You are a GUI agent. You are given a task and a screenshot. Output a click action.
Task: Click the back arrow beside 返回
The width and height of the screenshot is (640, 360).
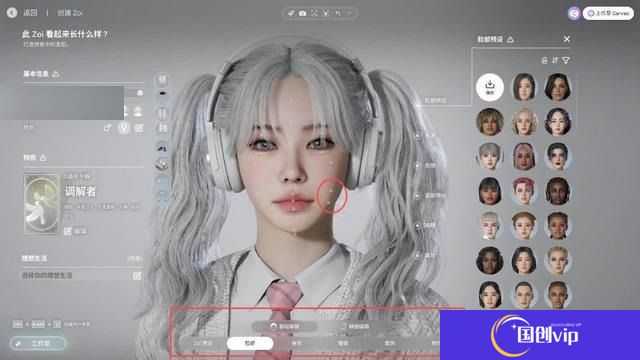coord(12,13)
